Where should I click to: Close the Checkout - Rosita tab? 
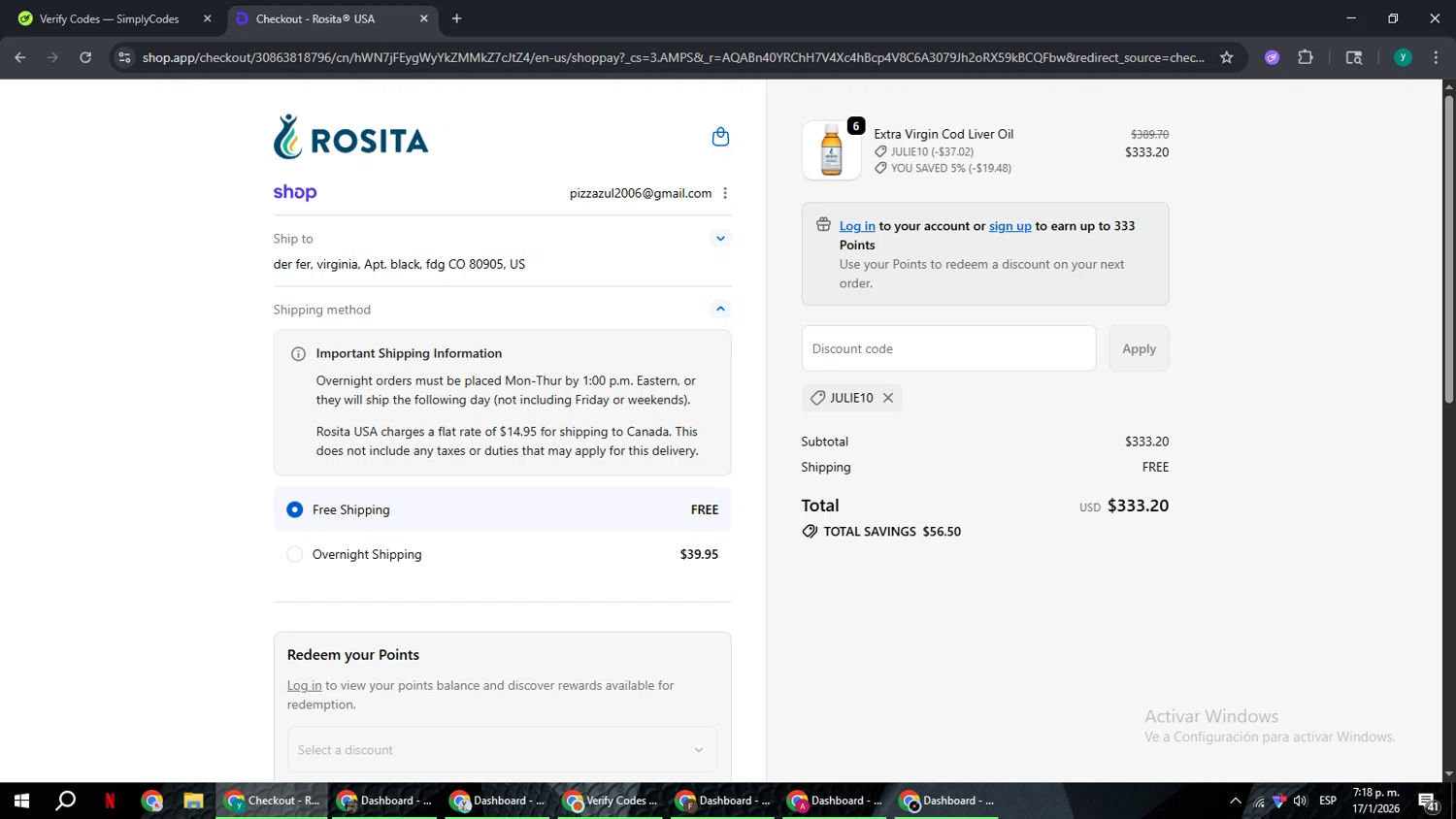coord(424,18)
